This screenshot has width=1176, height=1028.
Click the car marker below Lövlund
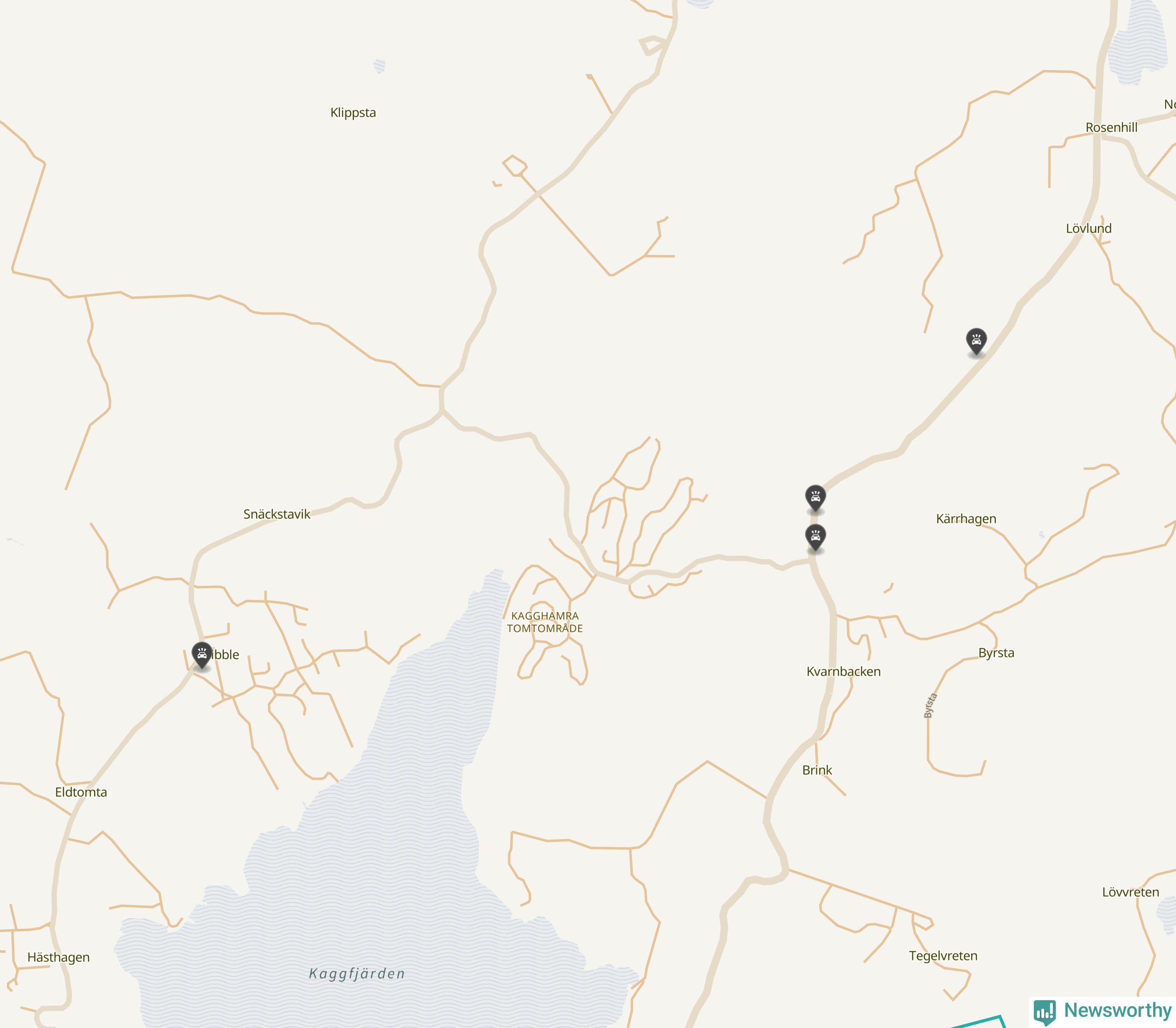pyautogui.click(x=976, y=342)
